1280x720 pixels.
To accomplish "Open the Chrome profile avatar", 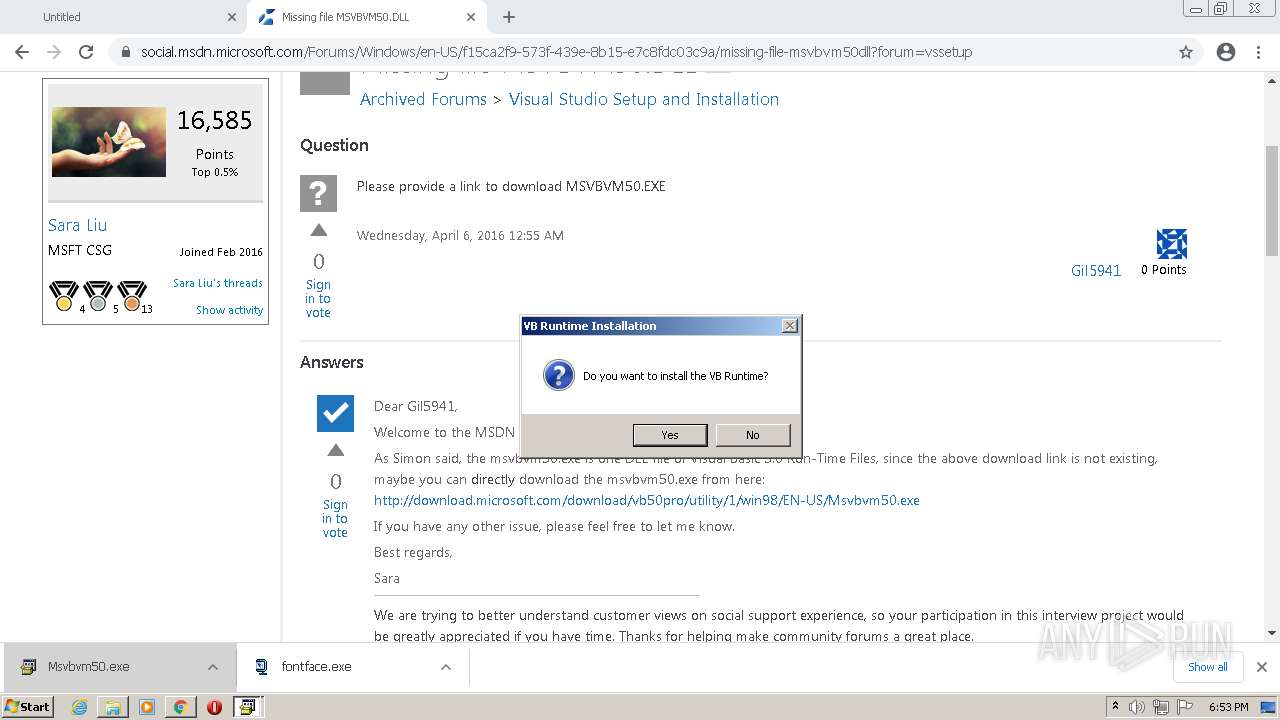I will click(x=1226, y=52).
